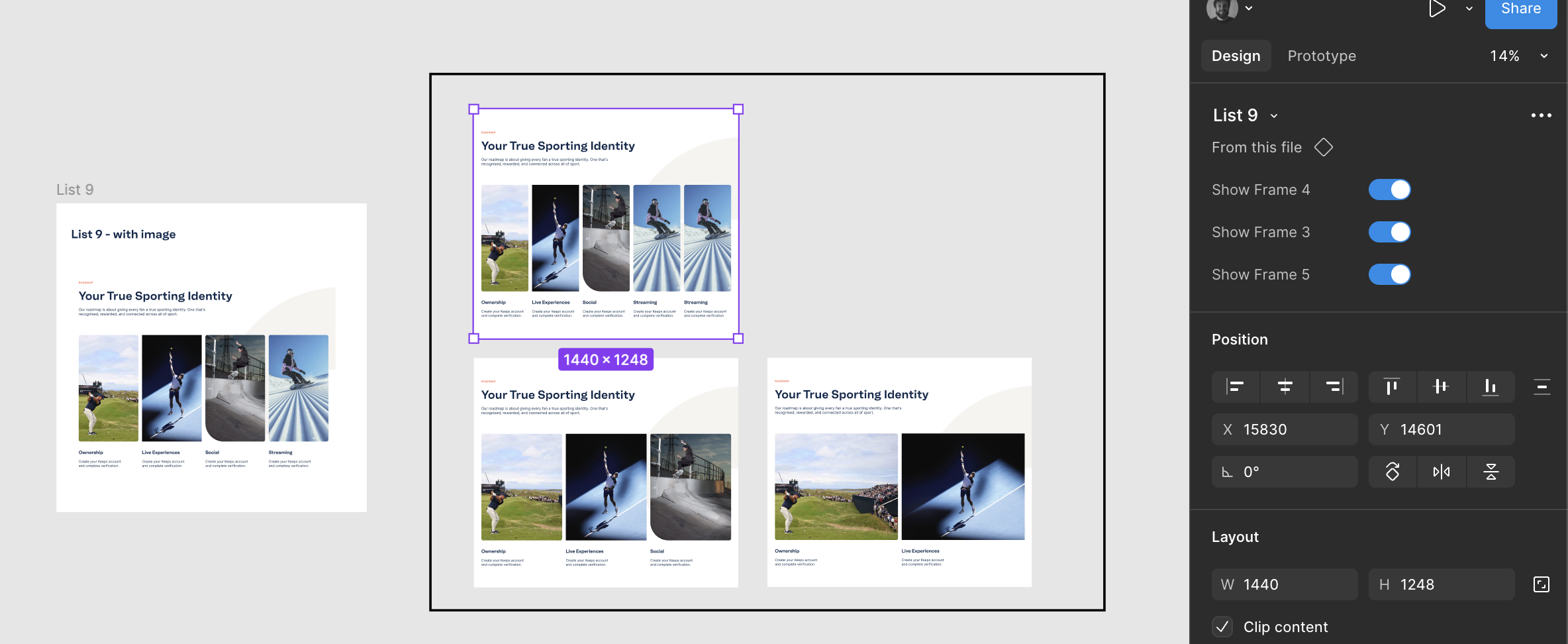
Task: Edit the X position field
Action: 1285,429
